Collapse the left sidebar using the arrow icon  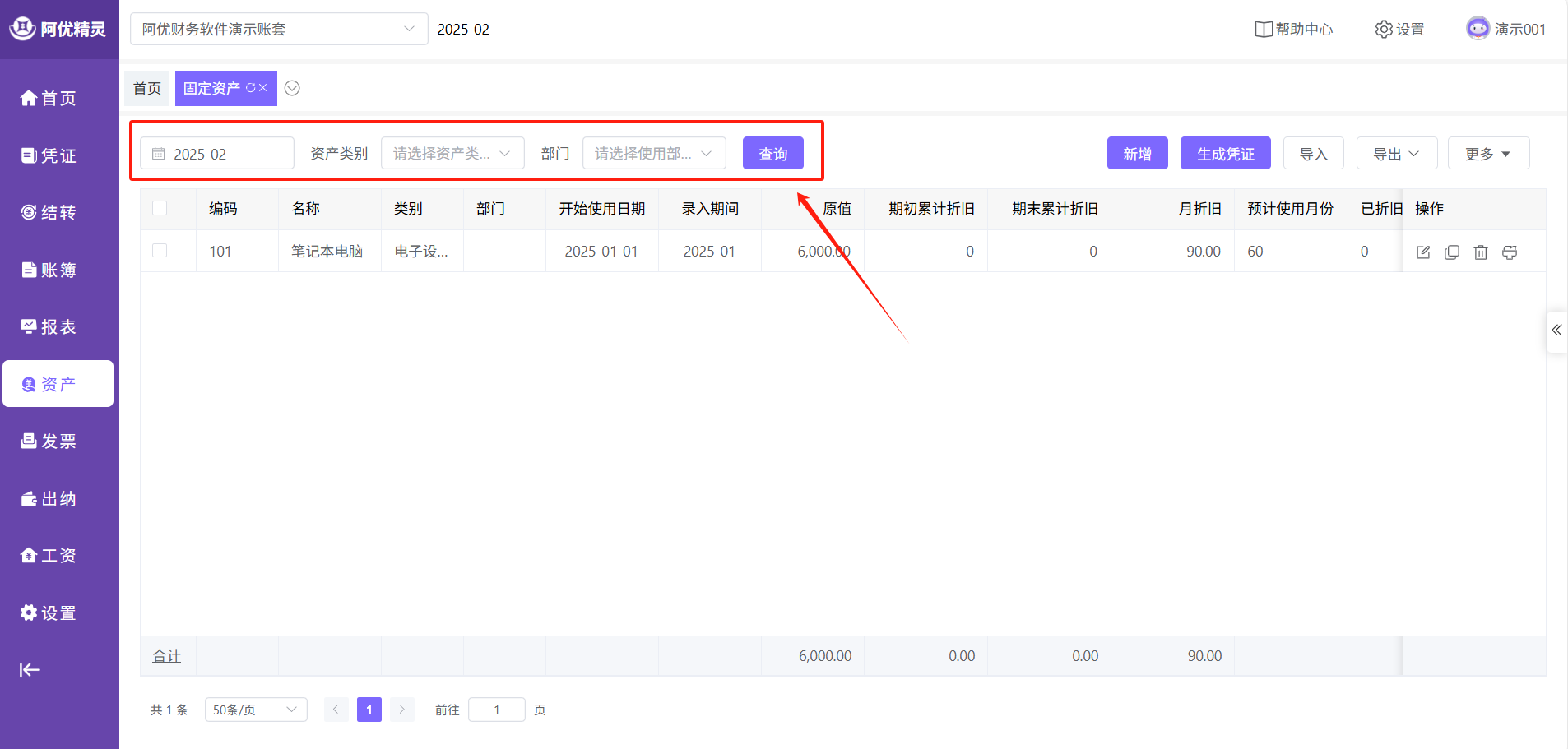click(x=30, y=670)
